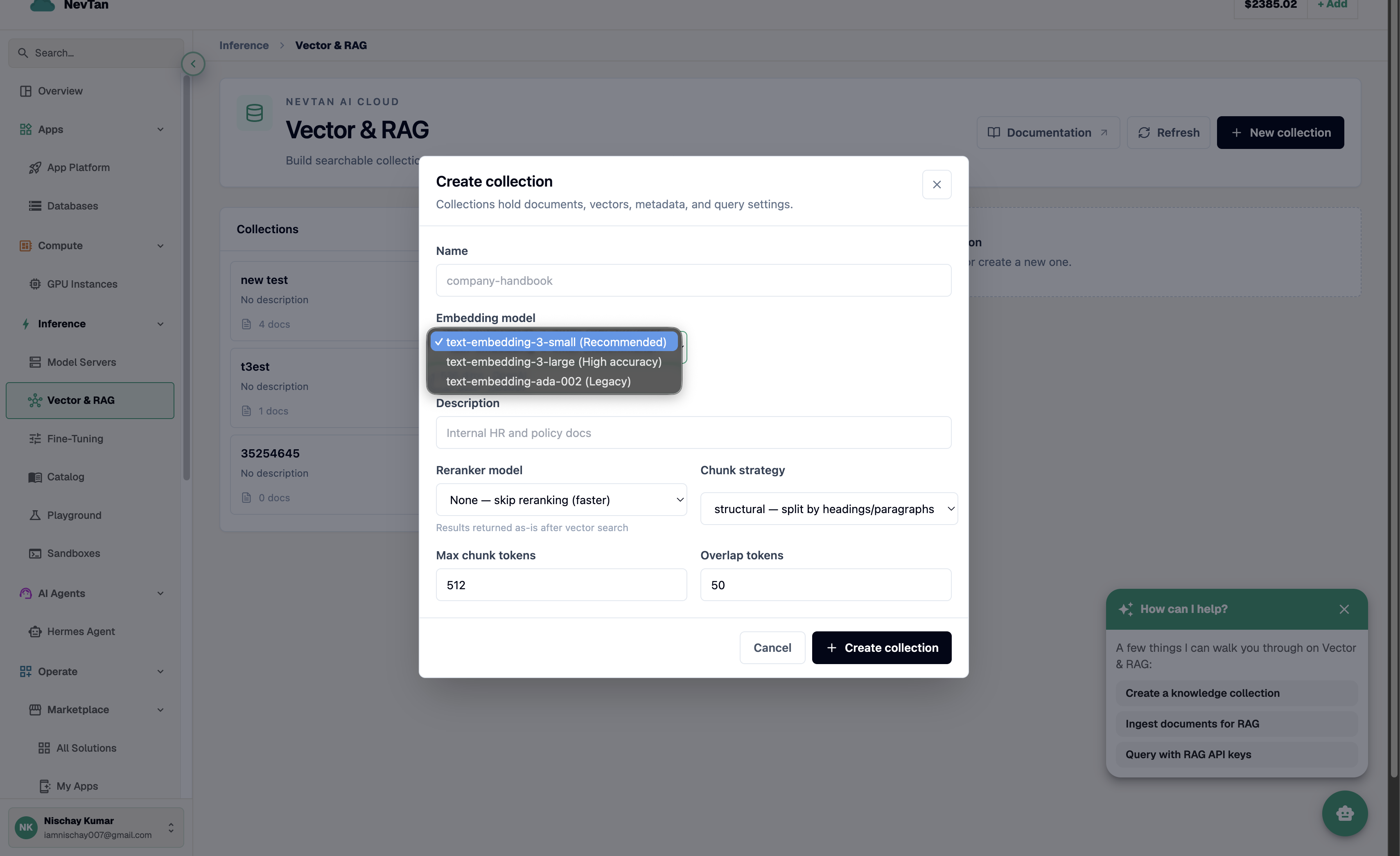Open Model Servers page
The image size is (1400, 856).
pyautogui.click(x=81, y=362)
